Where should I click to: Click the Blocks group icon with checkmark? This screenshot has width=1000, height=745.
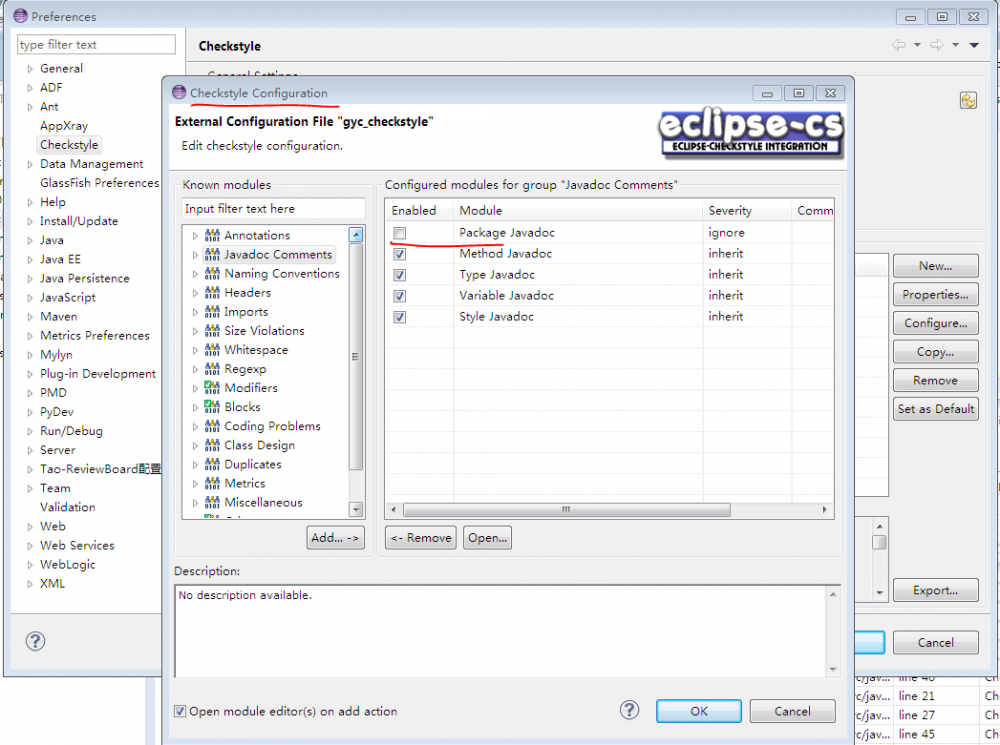pyautogui.click(x=212, y=406)
